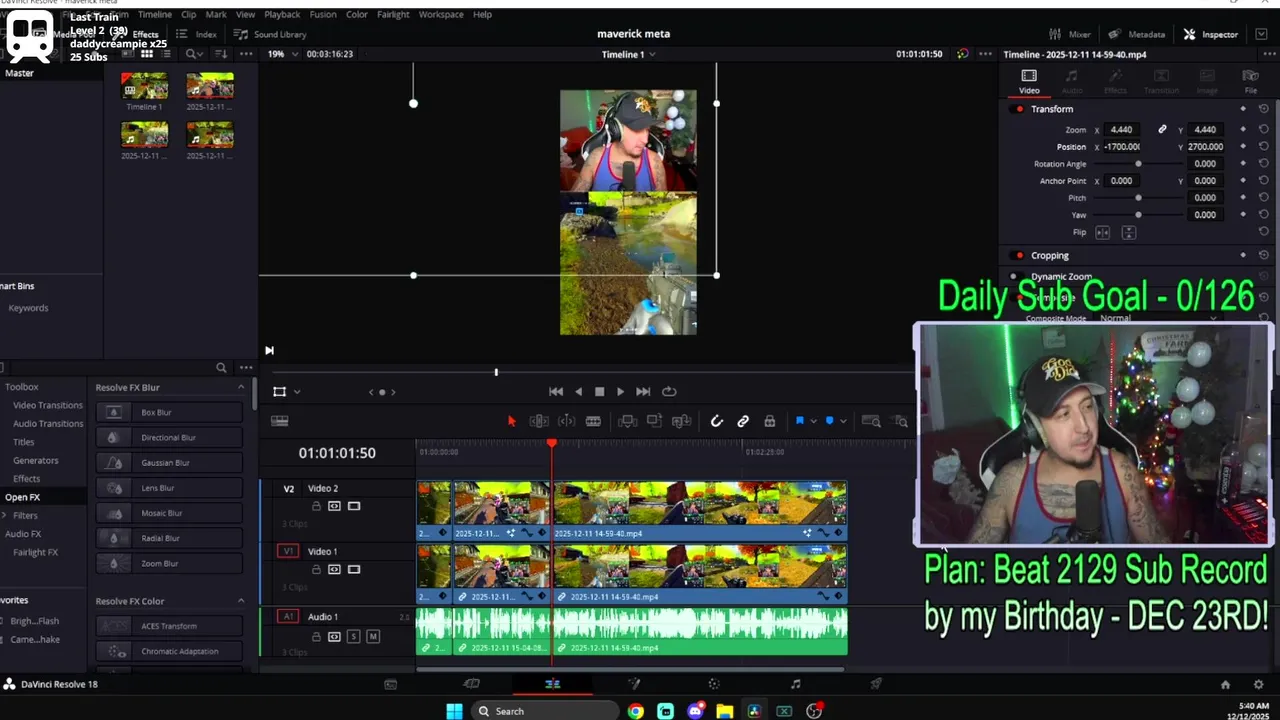Image resolution: width=1280 pixels, height=720 pixels.
Task: Click the Replace Clip toolbar icon
Action: (681, 421)
